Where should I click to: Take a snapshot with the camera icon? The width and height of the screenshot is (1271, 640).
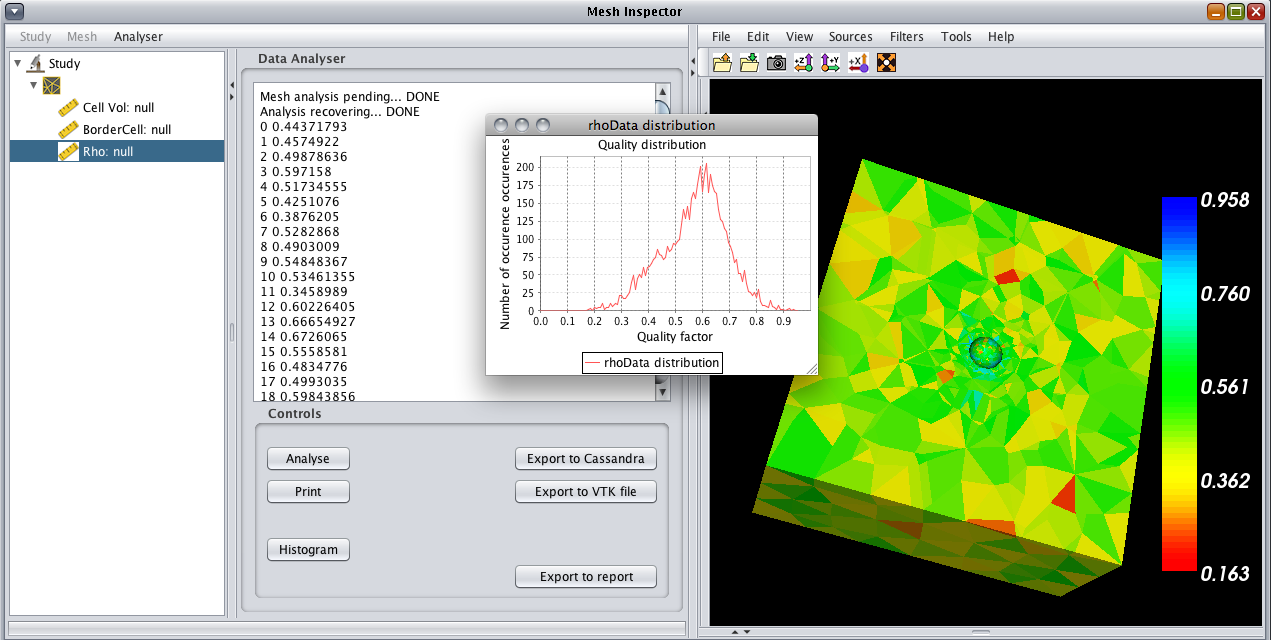click(776, 63)
